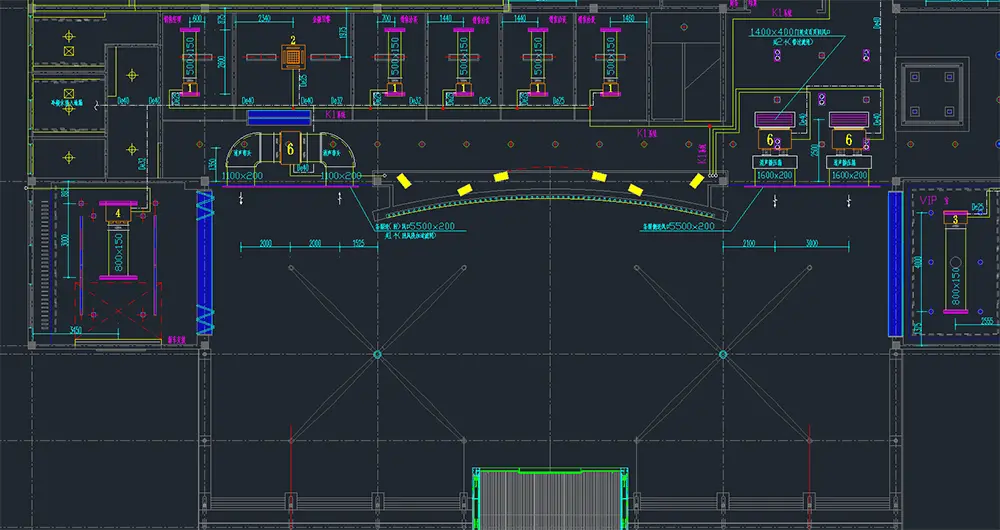
Task: Select the leftmost yellow diffuser on the arc
Action: (x=403, y=180)
